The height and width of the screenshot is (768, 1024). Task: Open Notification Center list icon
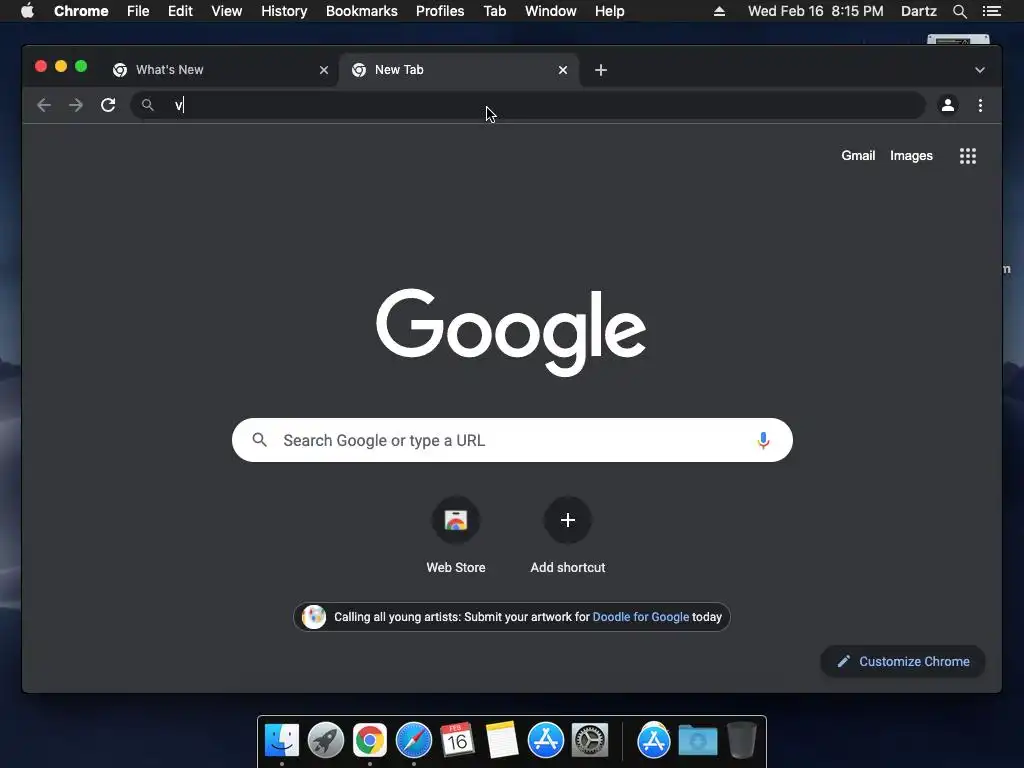pos(991,11)
